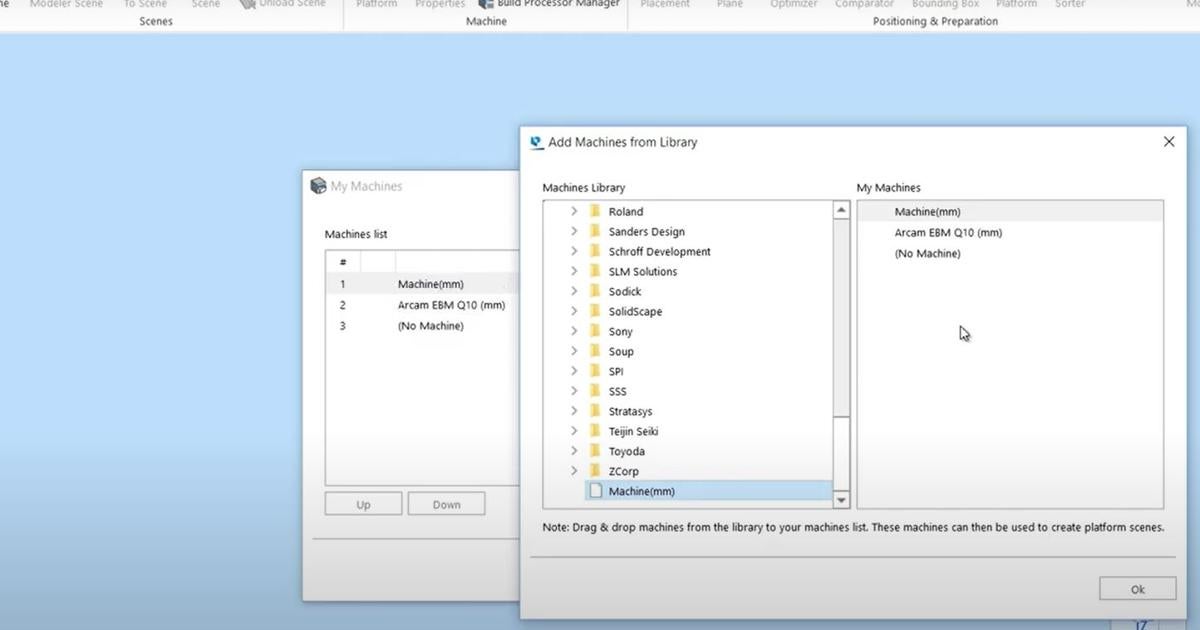Viewport: 1200px width, 630px height.
Task: Select the Placement tool
Action: [664, 4]
